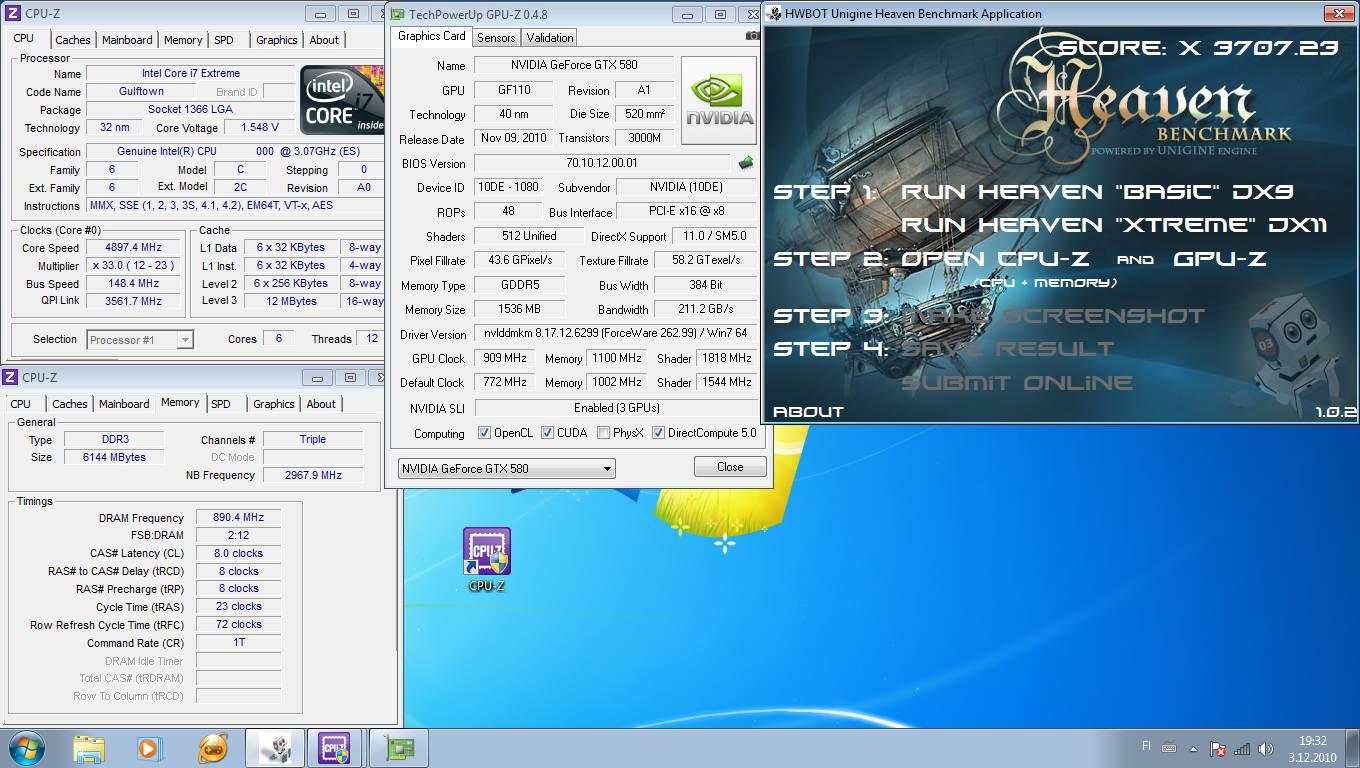Viewport: 1360px width, 768px height.
Task: Click the GPU-Z title bar icon
Action: click(x=397, y=14)
